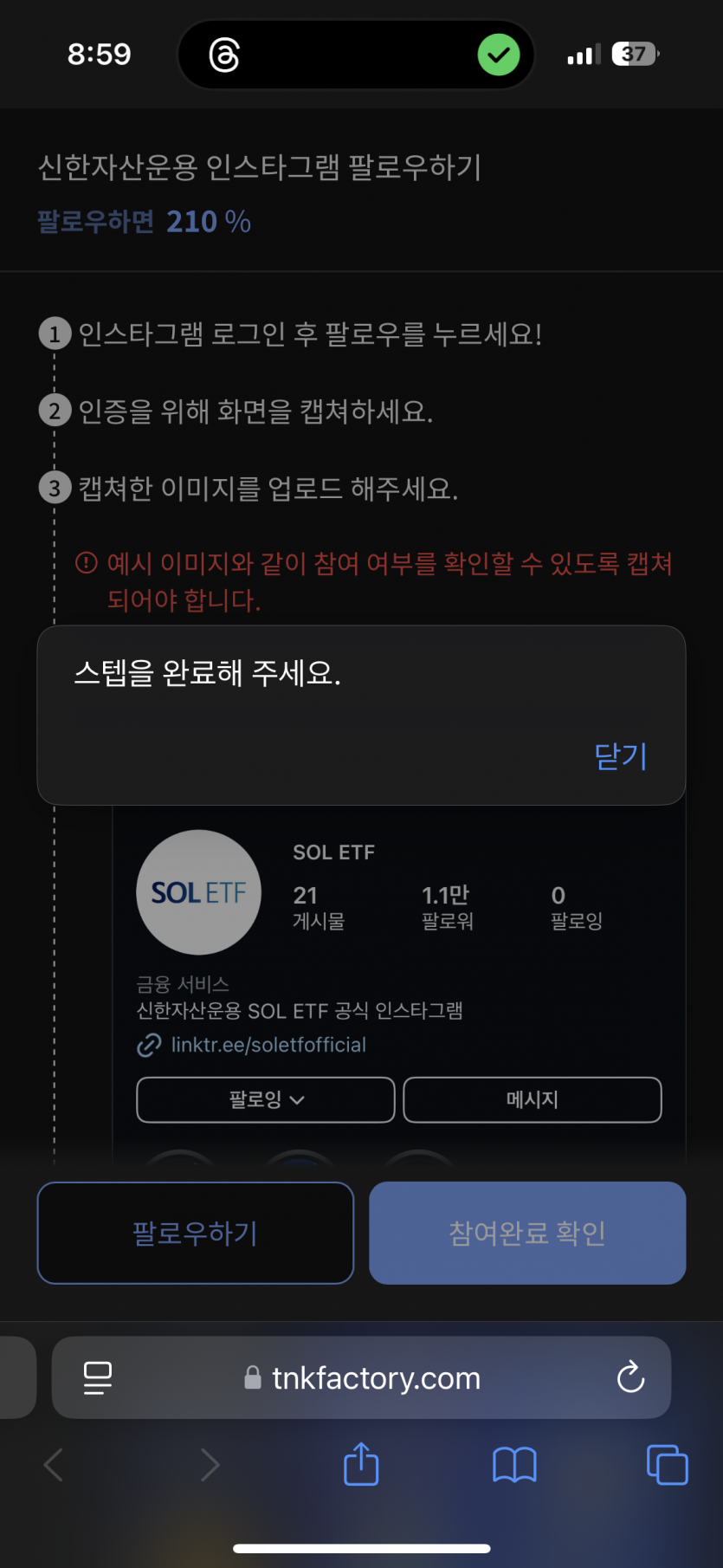Screen dimensions: 723x1568
Task: Open the linktr.ee/soletfofficial link
Action: tap(268, 1045)
